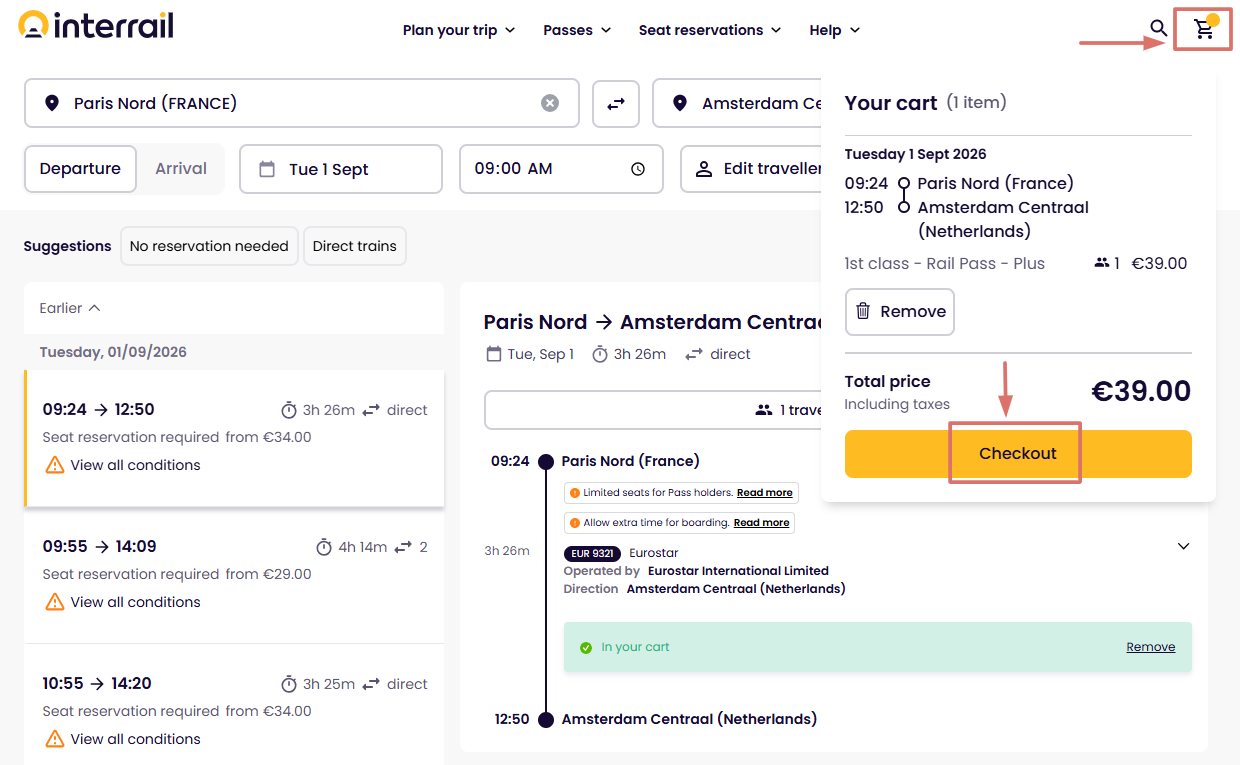Clear the Paris Nord origin field
The width and height of the screenshot is (1240, 765).
coord(550,103)
